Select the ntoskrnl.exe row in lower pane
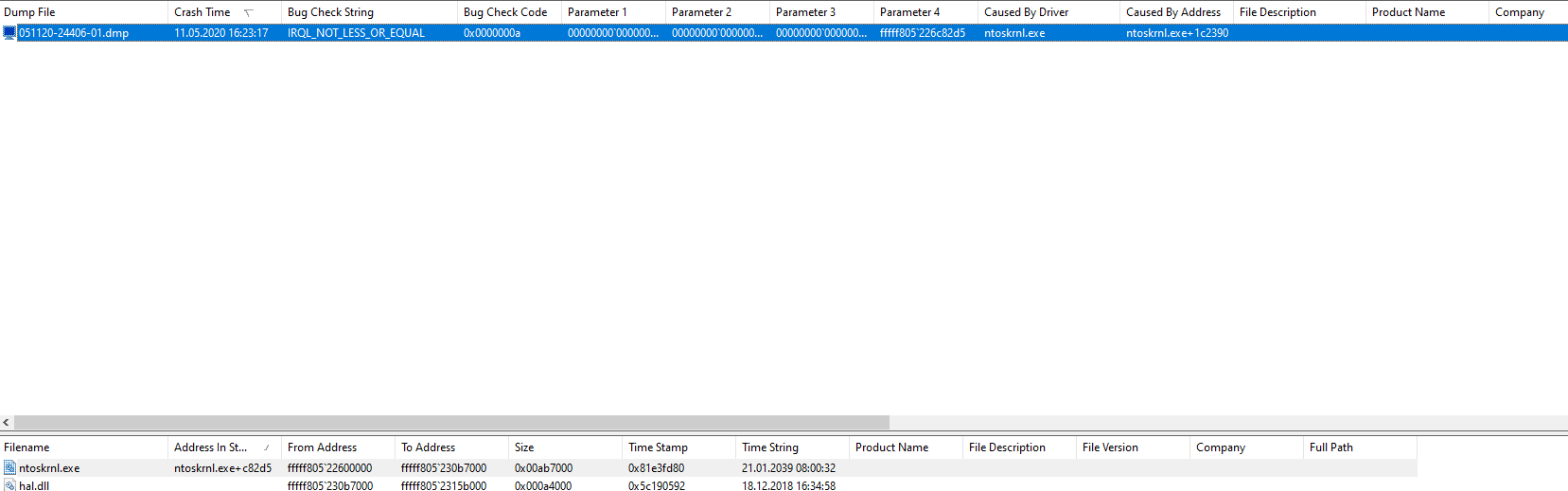The width and height of the screenshot is (1568, 491). (x=709, y=468)
